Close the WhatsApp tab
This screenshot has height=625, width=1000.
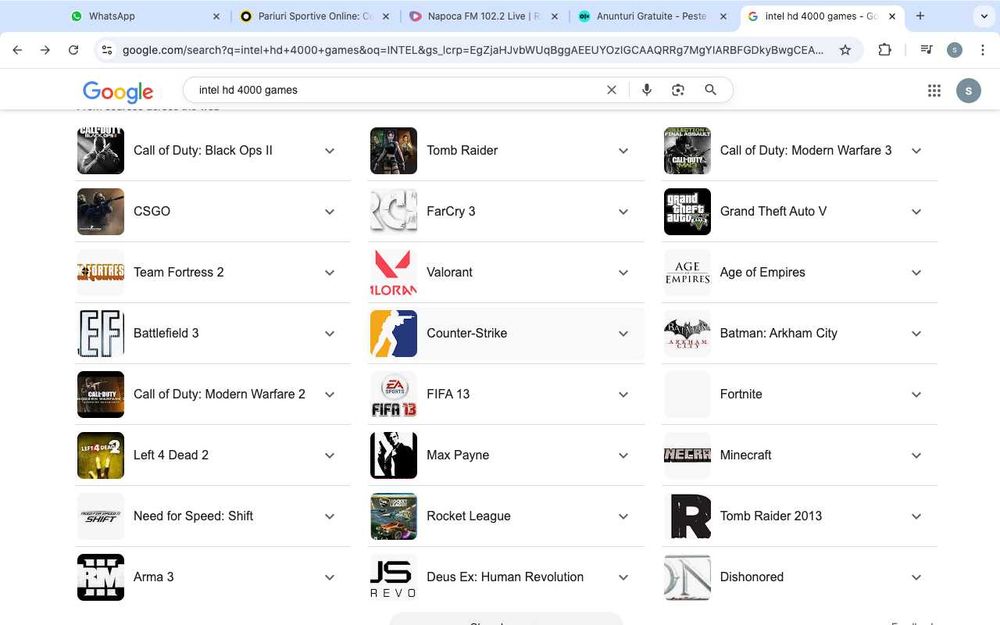216,17
